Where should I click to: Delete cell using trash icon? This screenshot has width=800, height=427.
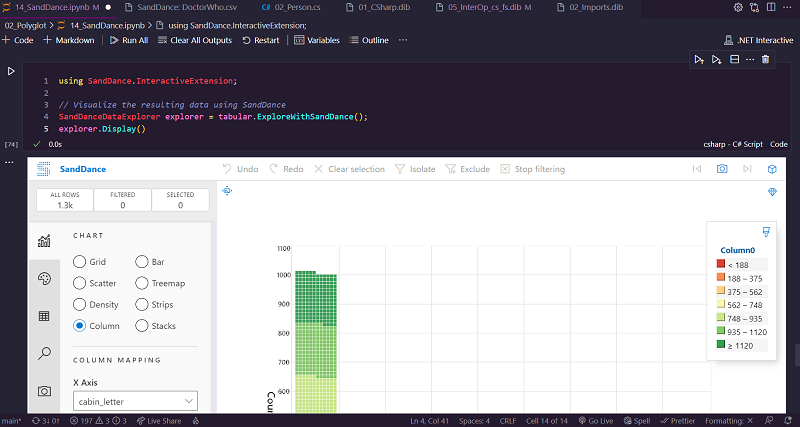[765, 60]
